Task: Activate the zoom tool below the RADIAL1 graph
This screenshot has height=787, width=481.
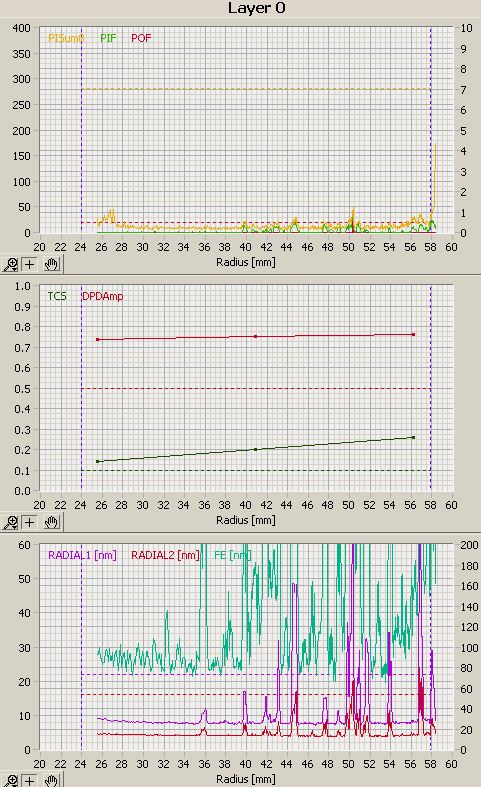Action: (x=10, y=781)
